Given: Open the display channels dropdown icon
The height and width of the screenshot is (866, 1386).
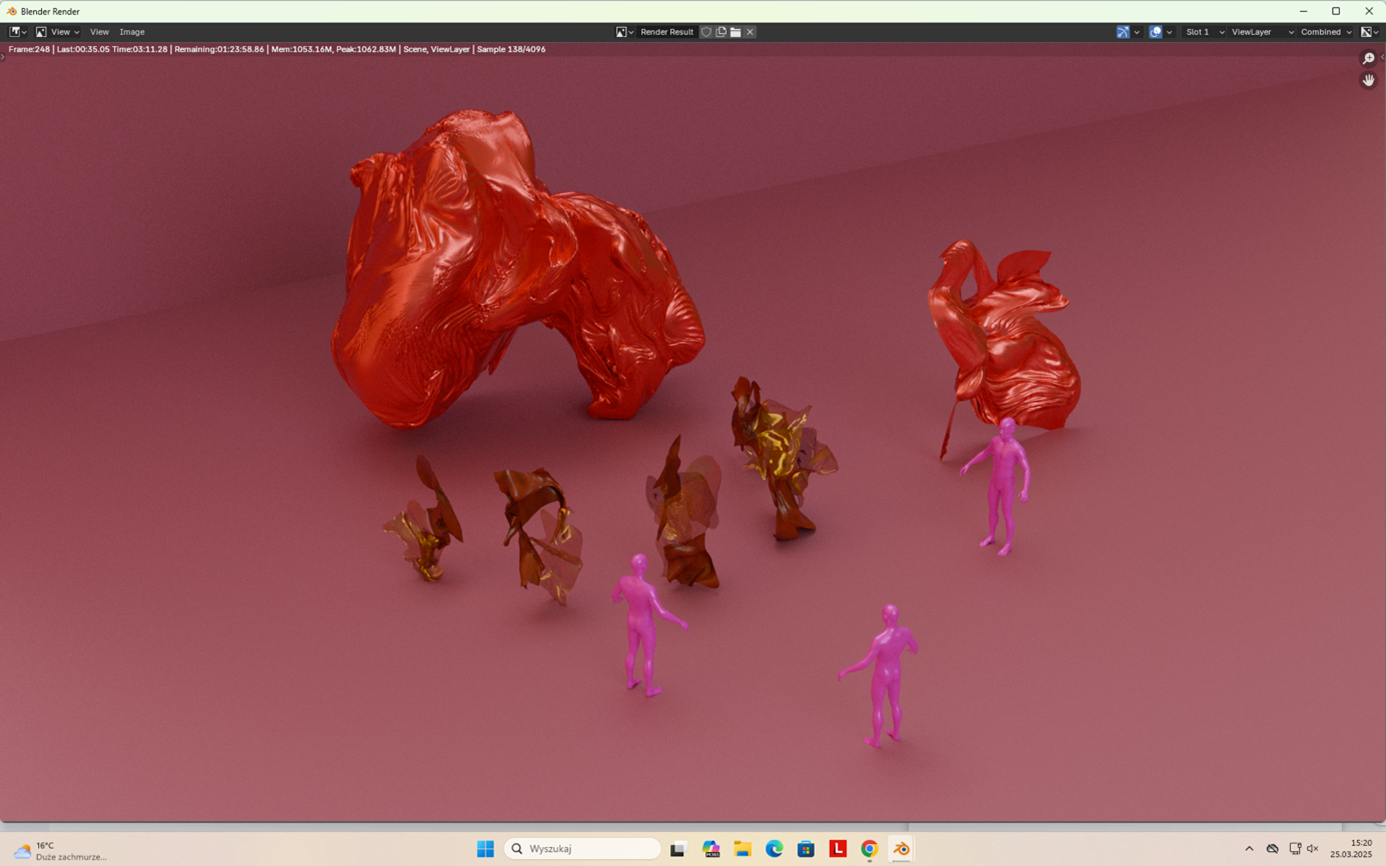Looking at the screenshot, I should click(x=1369, y=32).
